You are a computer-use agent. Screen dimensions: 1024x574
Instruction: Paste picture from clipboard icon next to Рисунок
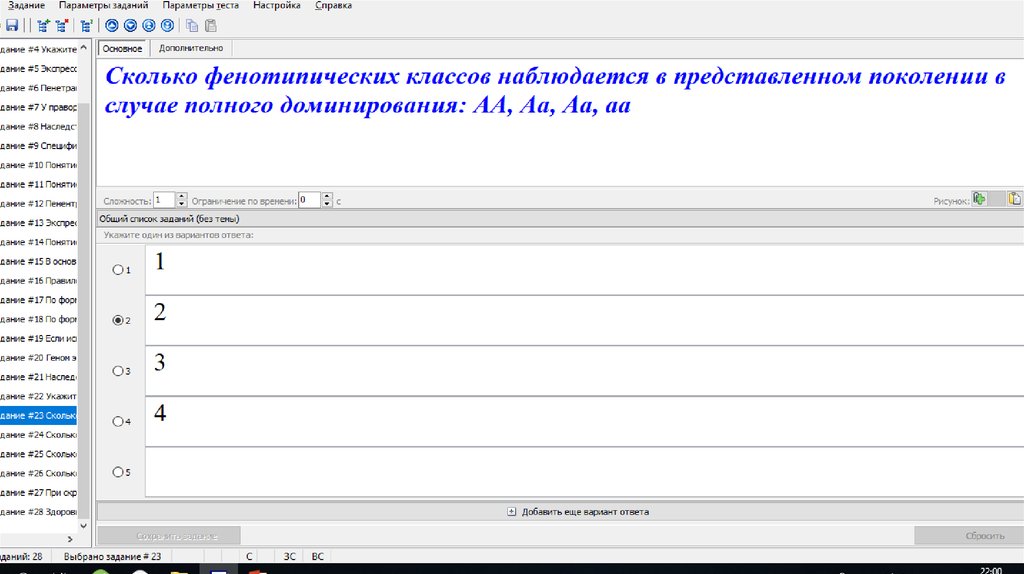pos(1015,199)
